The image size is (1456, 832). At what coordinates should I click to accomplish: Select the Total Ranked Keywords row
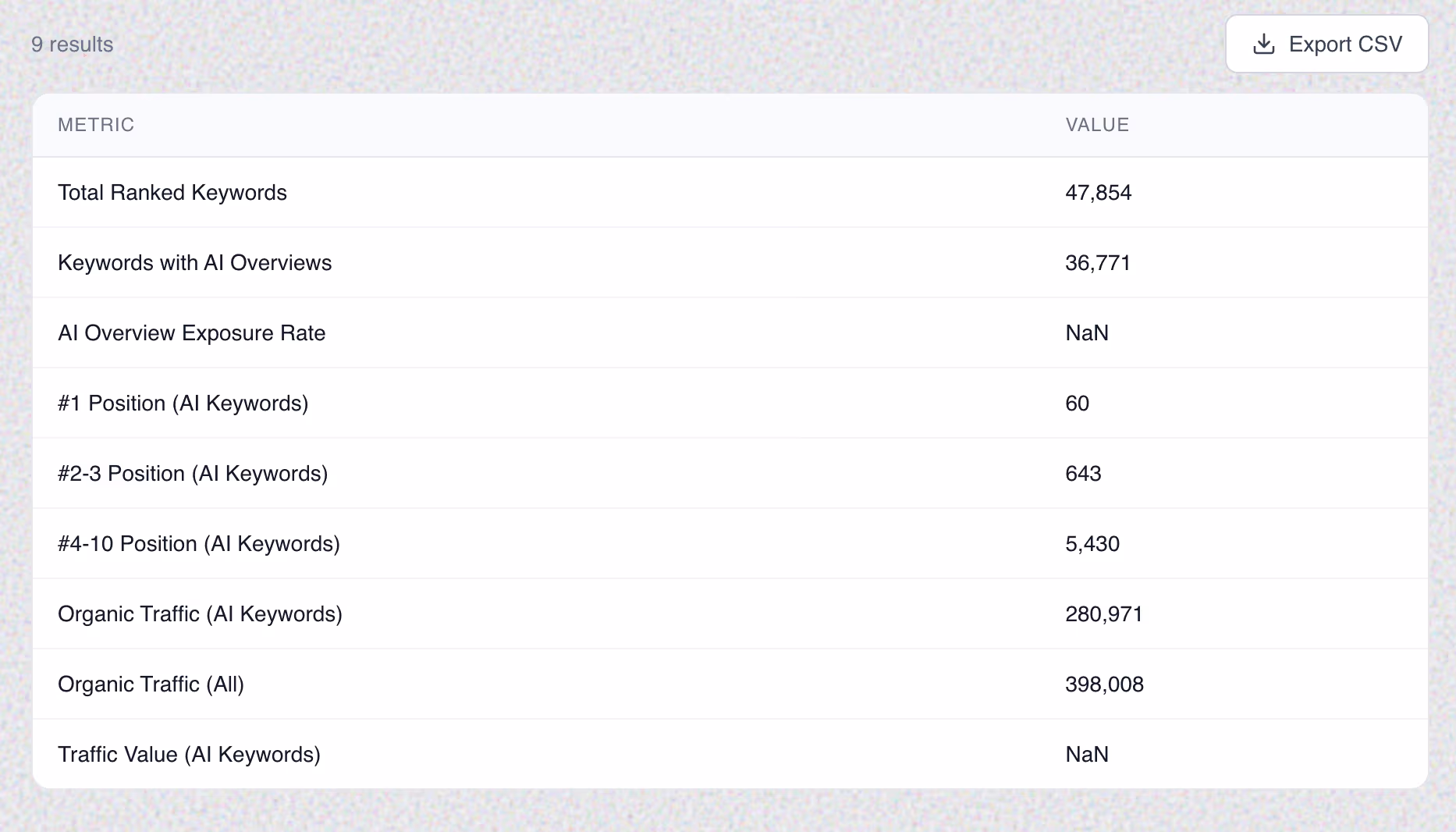pos(730,193)
